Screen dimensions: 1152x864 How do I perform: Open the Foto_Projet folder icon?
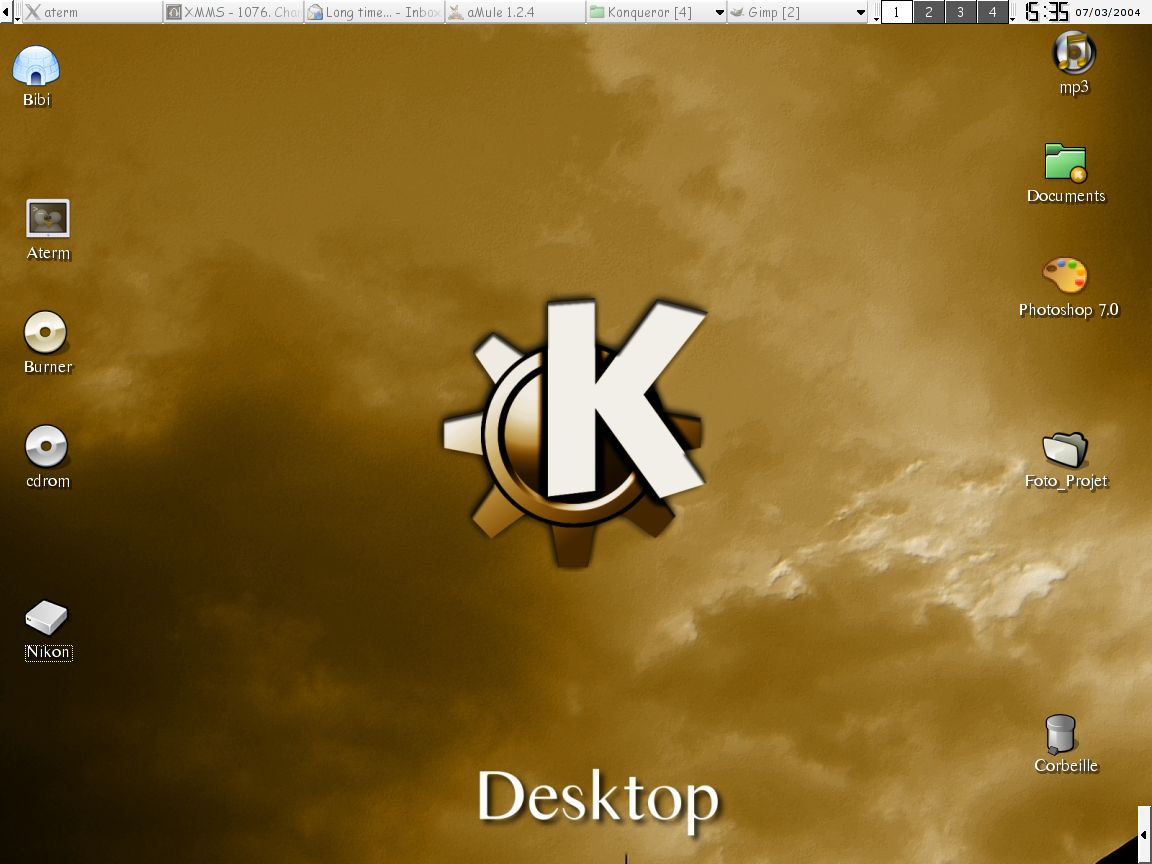(x=1065, y=449)
